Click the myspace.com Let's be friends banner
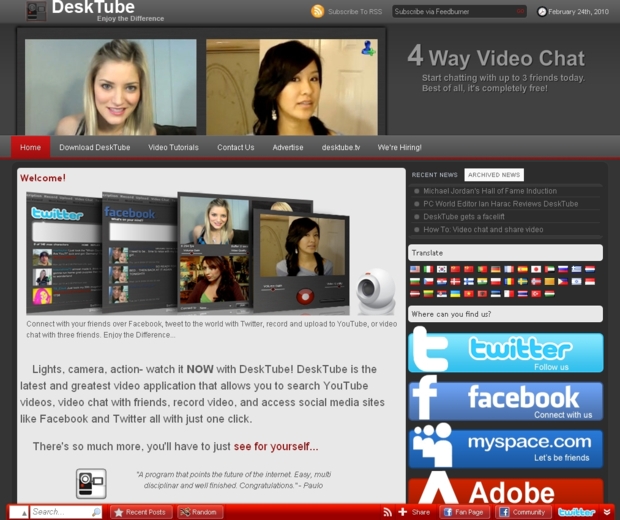 506,446
